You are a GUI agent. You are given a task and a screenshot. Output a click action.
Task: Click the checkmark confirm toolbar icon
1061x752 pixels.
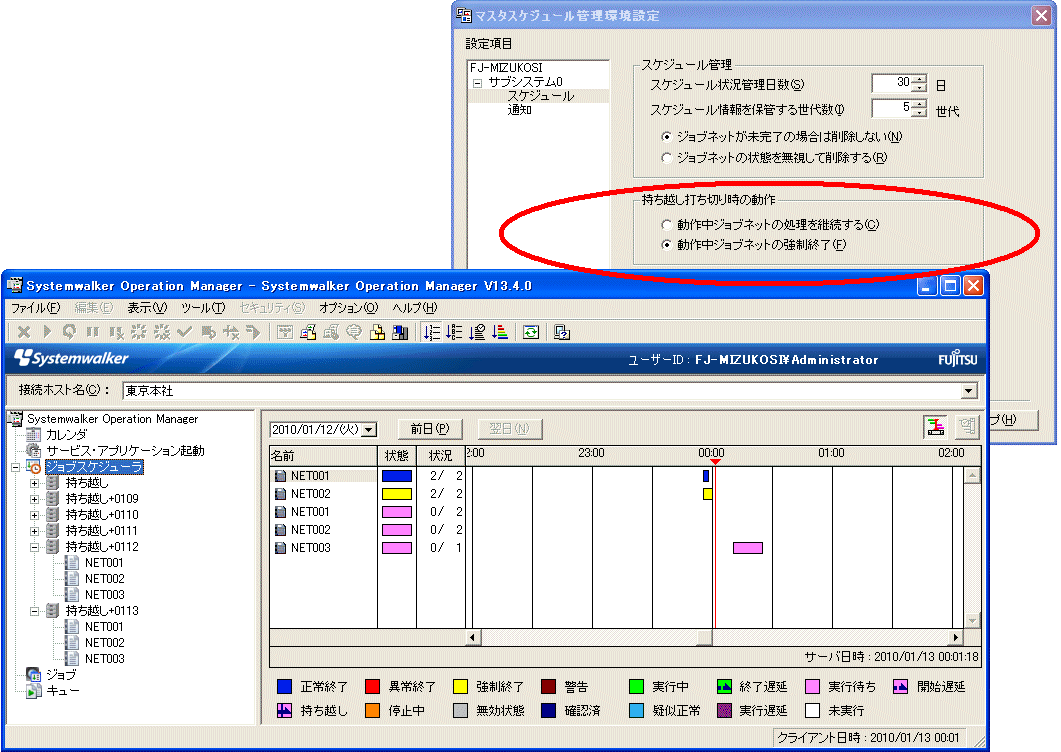click(184, 332)
